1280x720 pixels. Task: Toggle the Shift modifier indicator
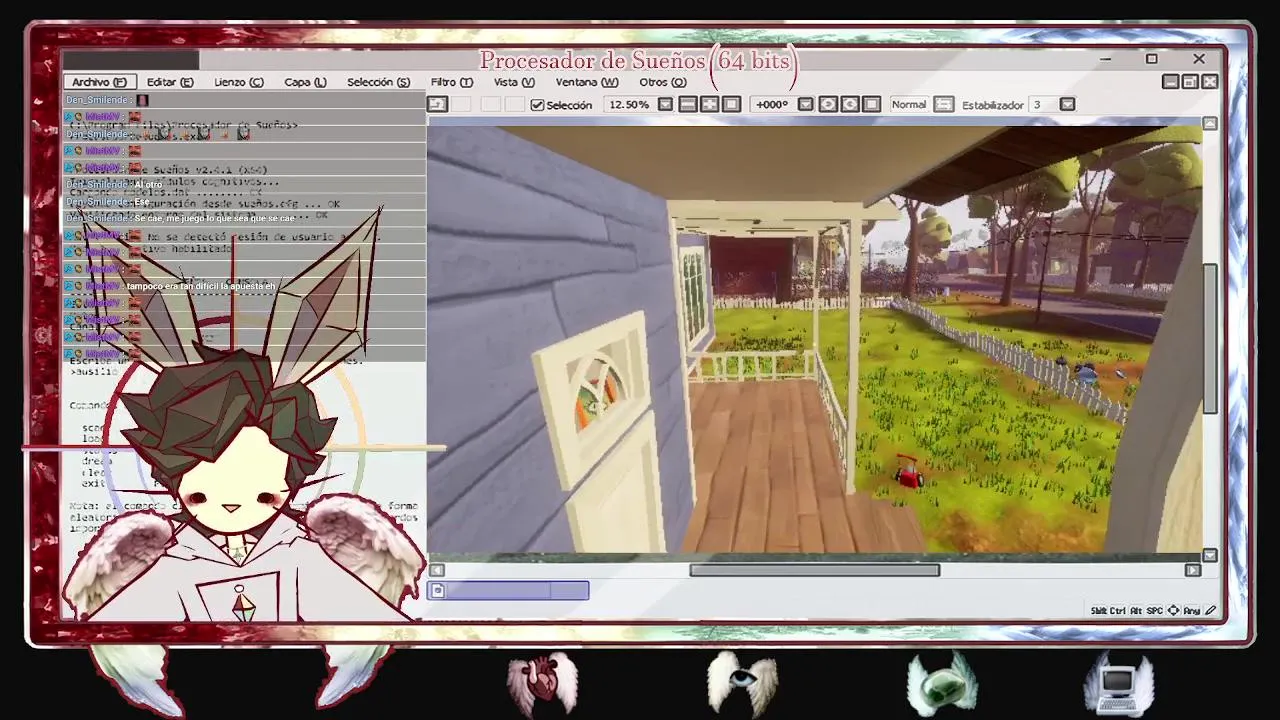point(1098,610)
